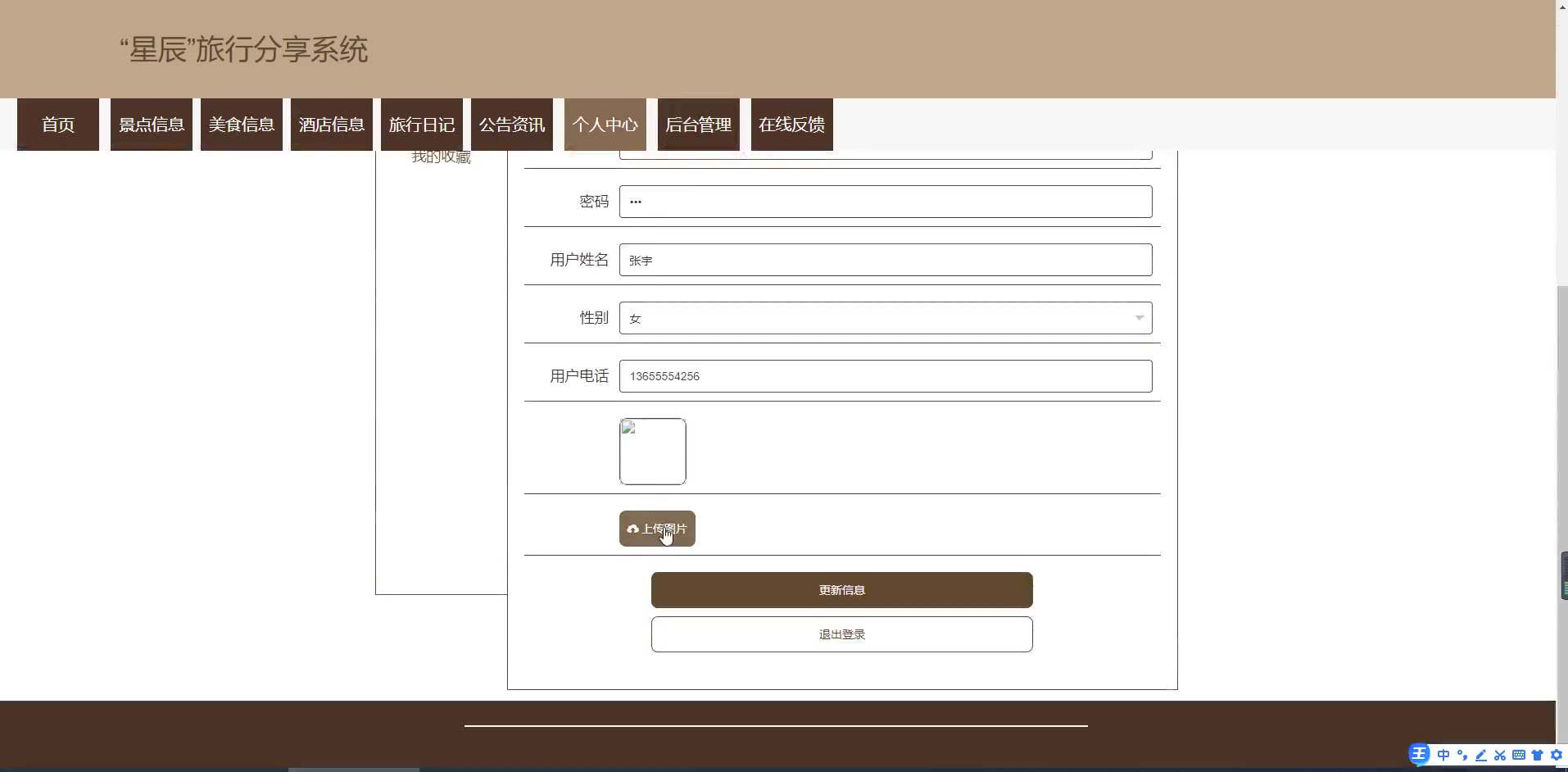This screenshot has width=1568, height=772.
Task: Open the 后台管理 nav item
Action: pyautogui.click(x=699, y=125)
